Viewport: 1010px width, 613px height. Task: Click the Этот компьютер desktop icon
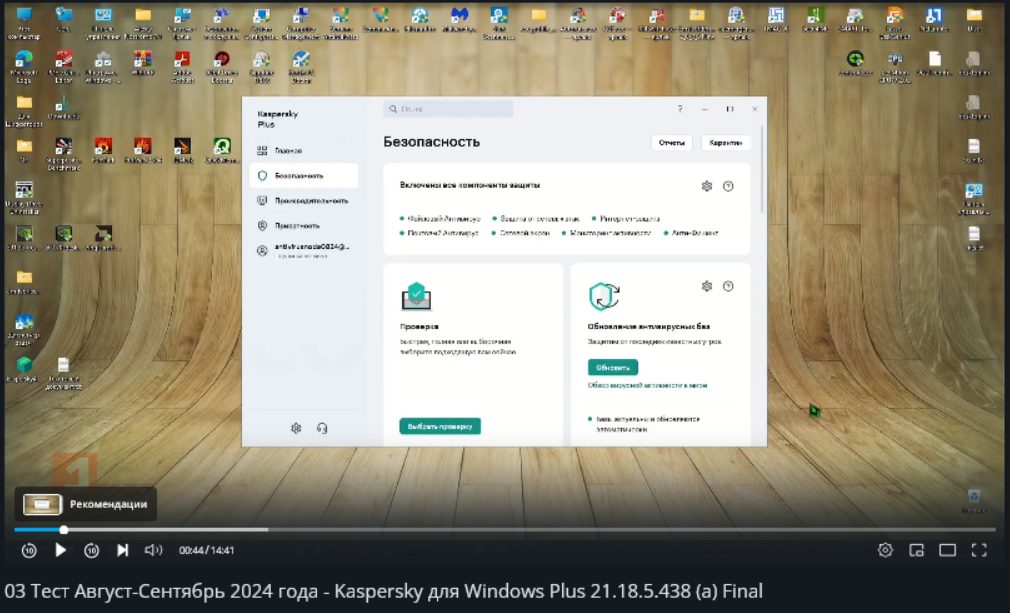point(24,23)
